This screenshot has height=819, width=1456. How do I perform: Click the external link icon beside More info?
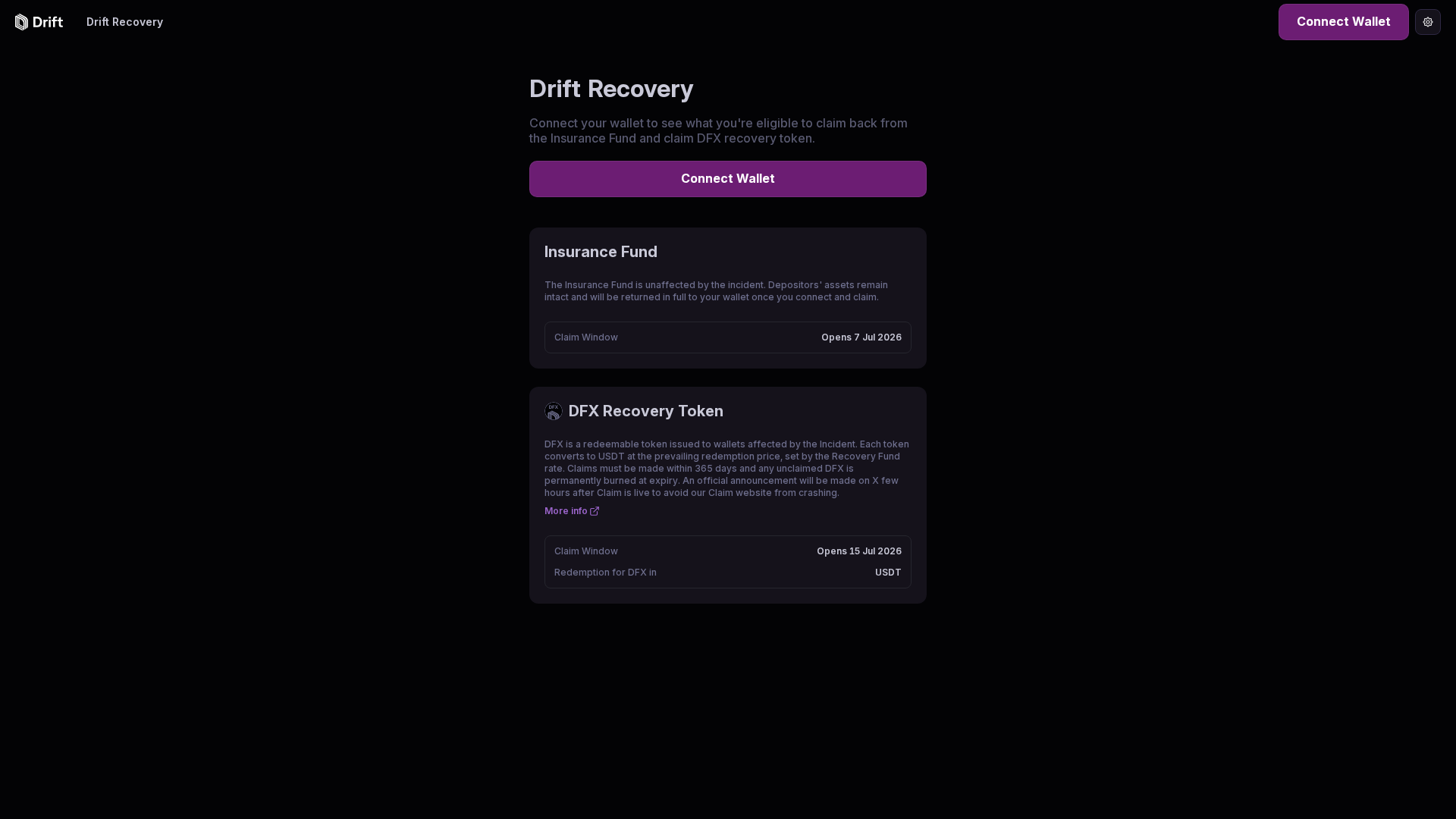click(x=595, y=511)
